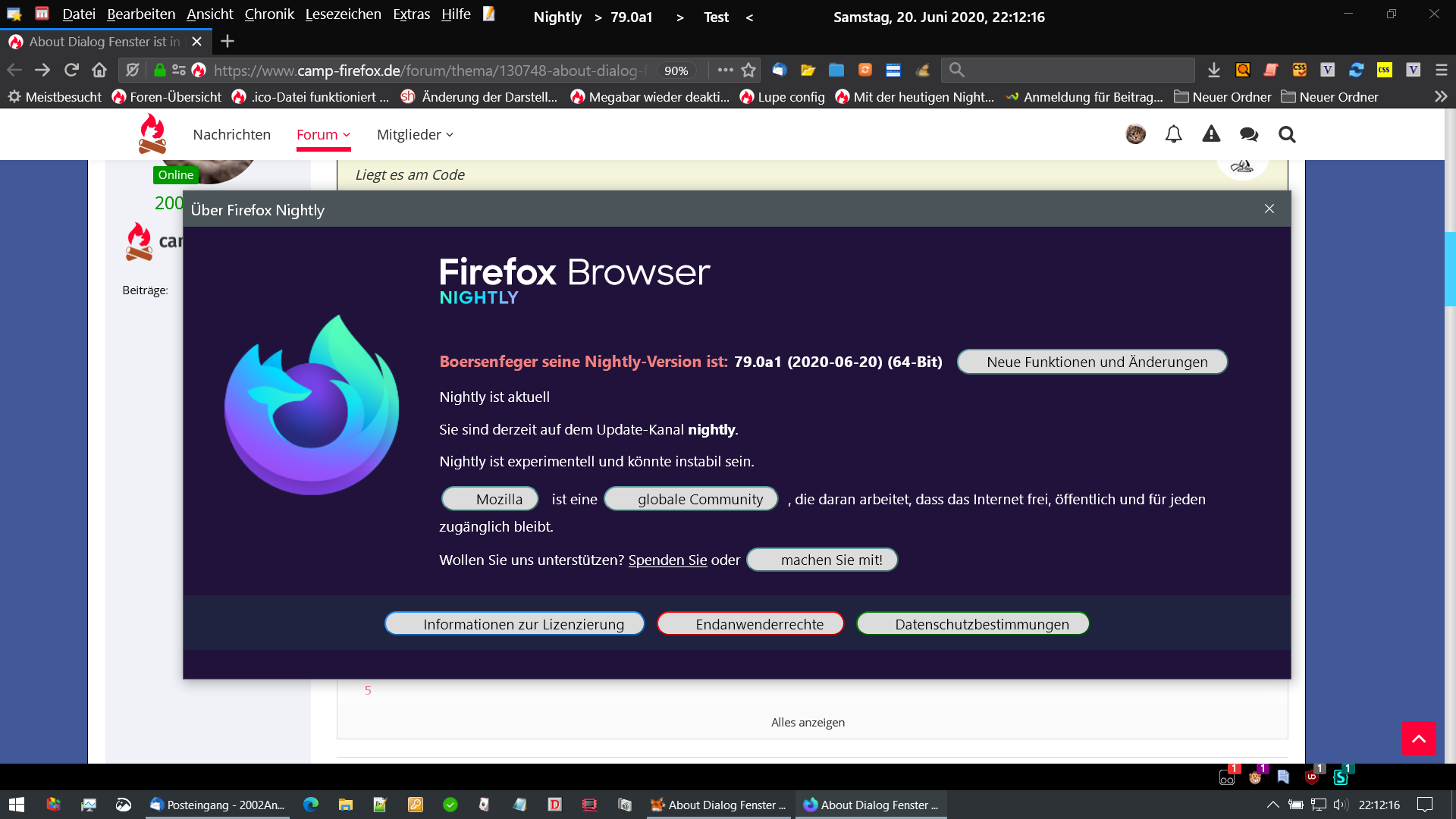Go to the home page icon
This screenshot has width=1456, height=819.
point(99,70)
